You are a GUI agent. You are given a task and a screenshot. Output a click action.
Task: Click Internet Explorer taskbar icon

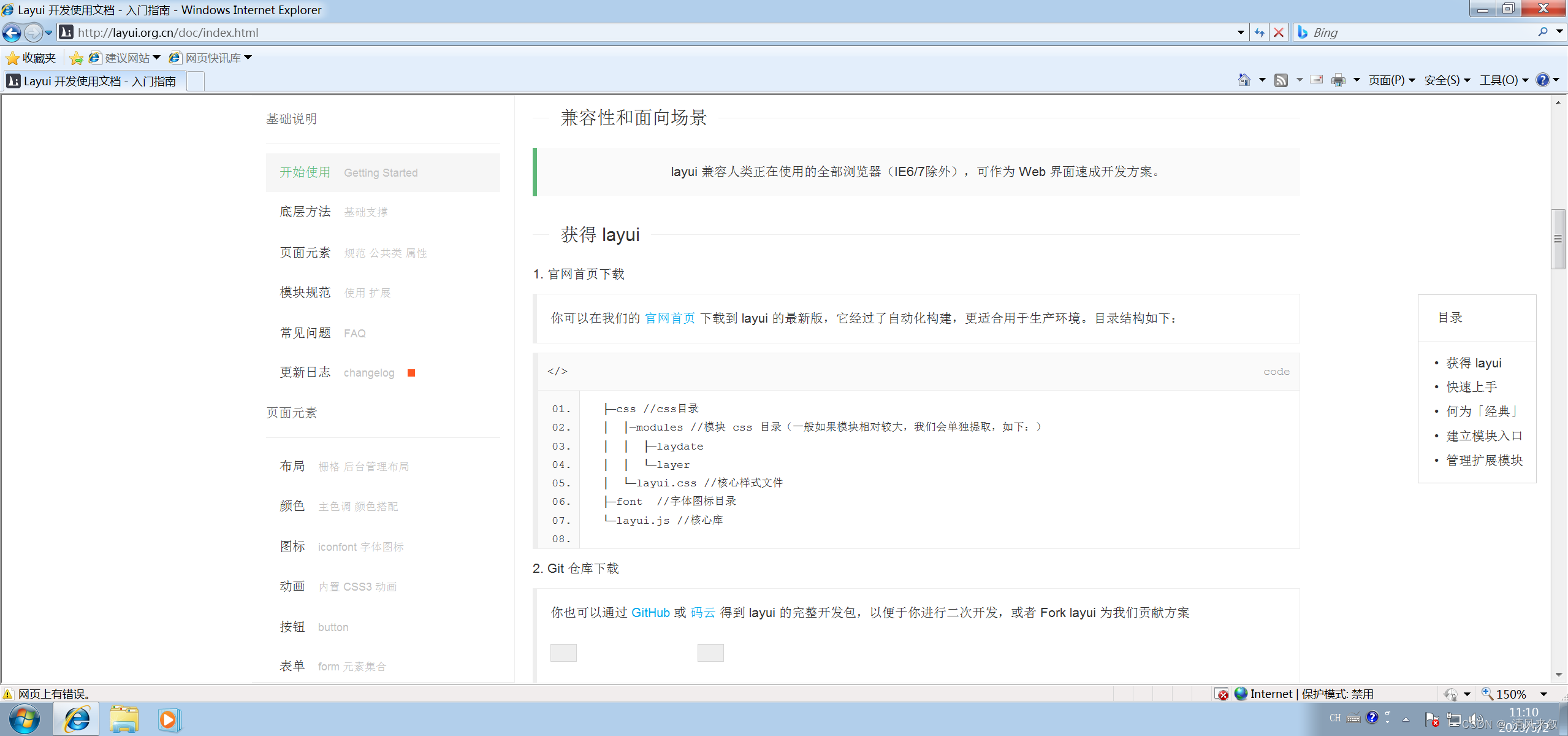click(77, 719)
